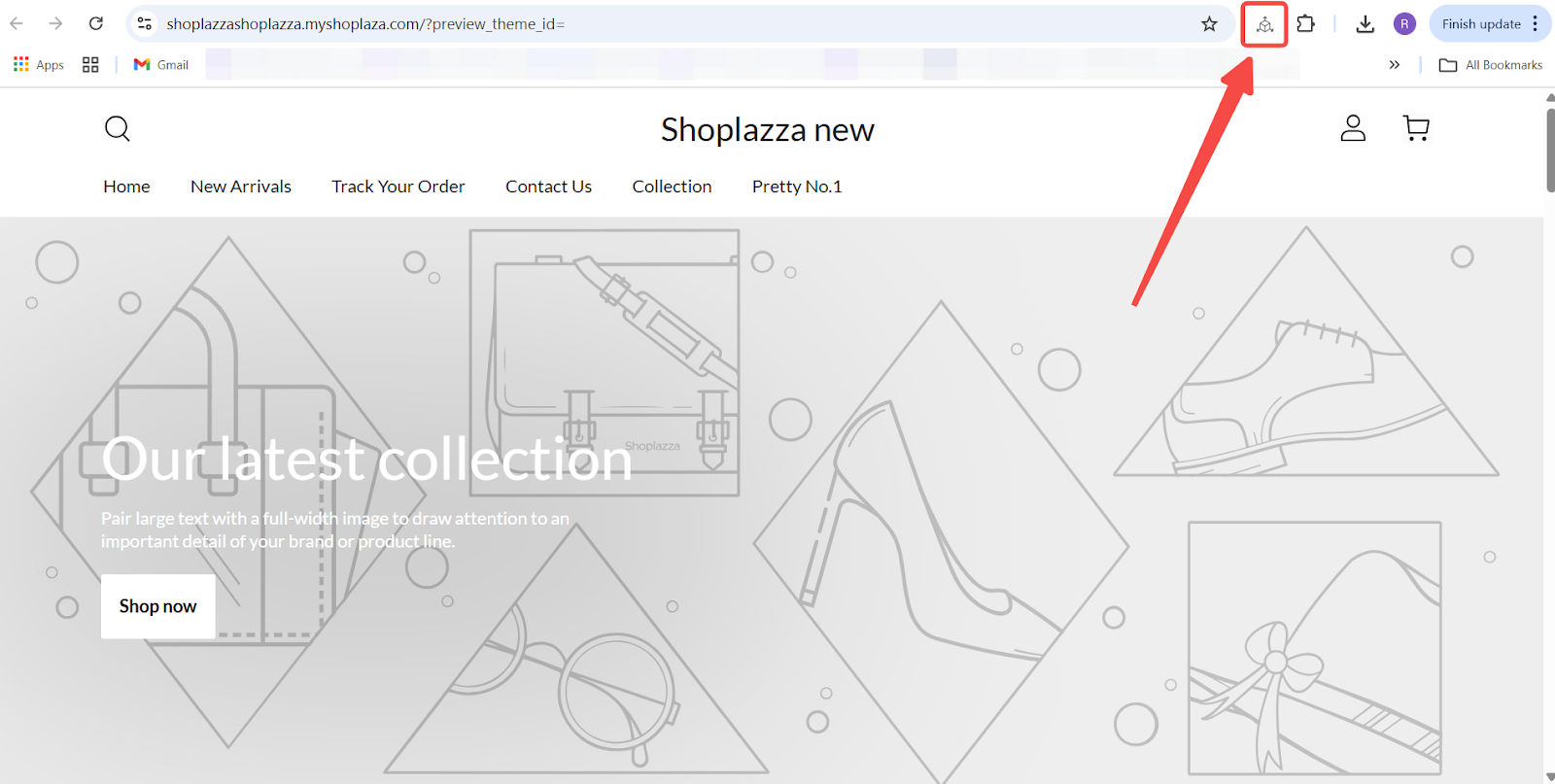The image size is (1555, 784).
Task: Open the profile avatar R
Action: point(1403,24)
